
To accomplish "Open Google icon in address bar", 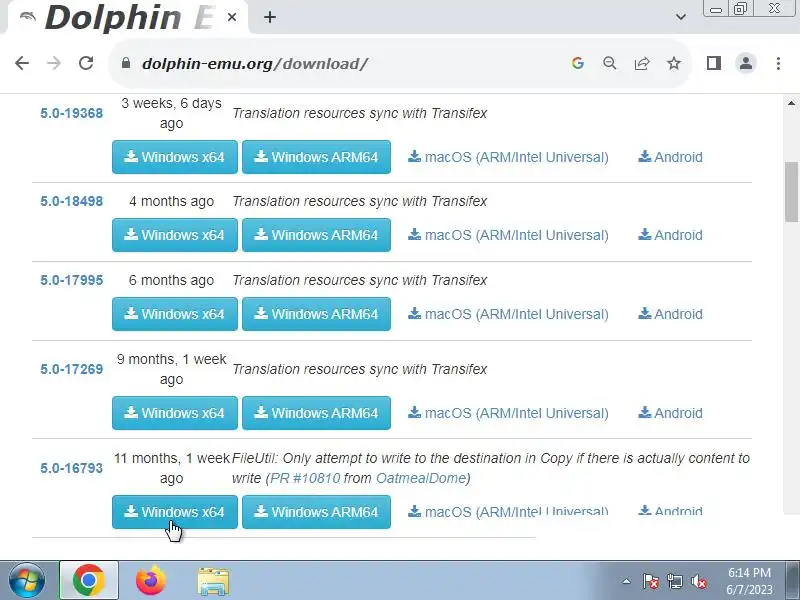I will pos(578,63).
